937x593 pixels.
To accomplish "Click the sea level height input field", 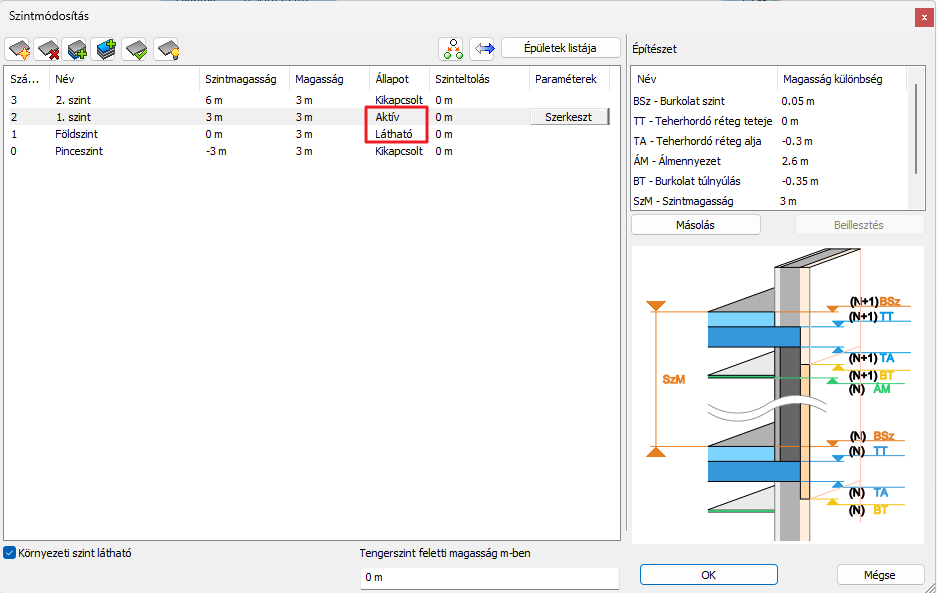I will (x=489, y=577).
